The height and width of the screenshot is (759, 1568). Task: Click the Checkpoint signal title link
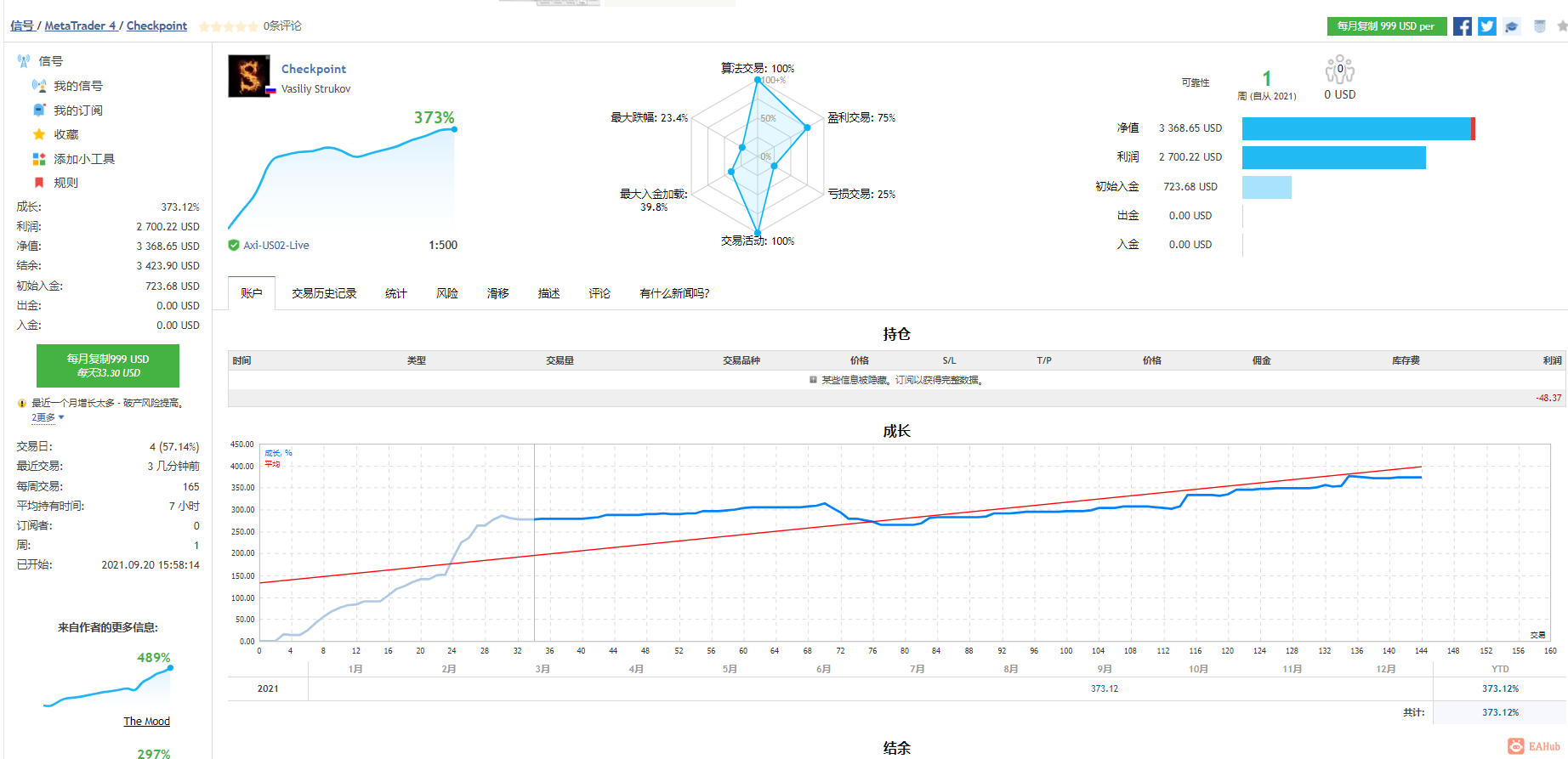tap(314, 69)
